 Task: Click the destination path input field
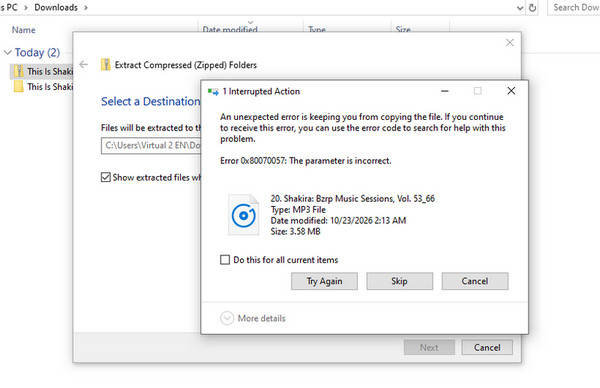coord(151,145)
